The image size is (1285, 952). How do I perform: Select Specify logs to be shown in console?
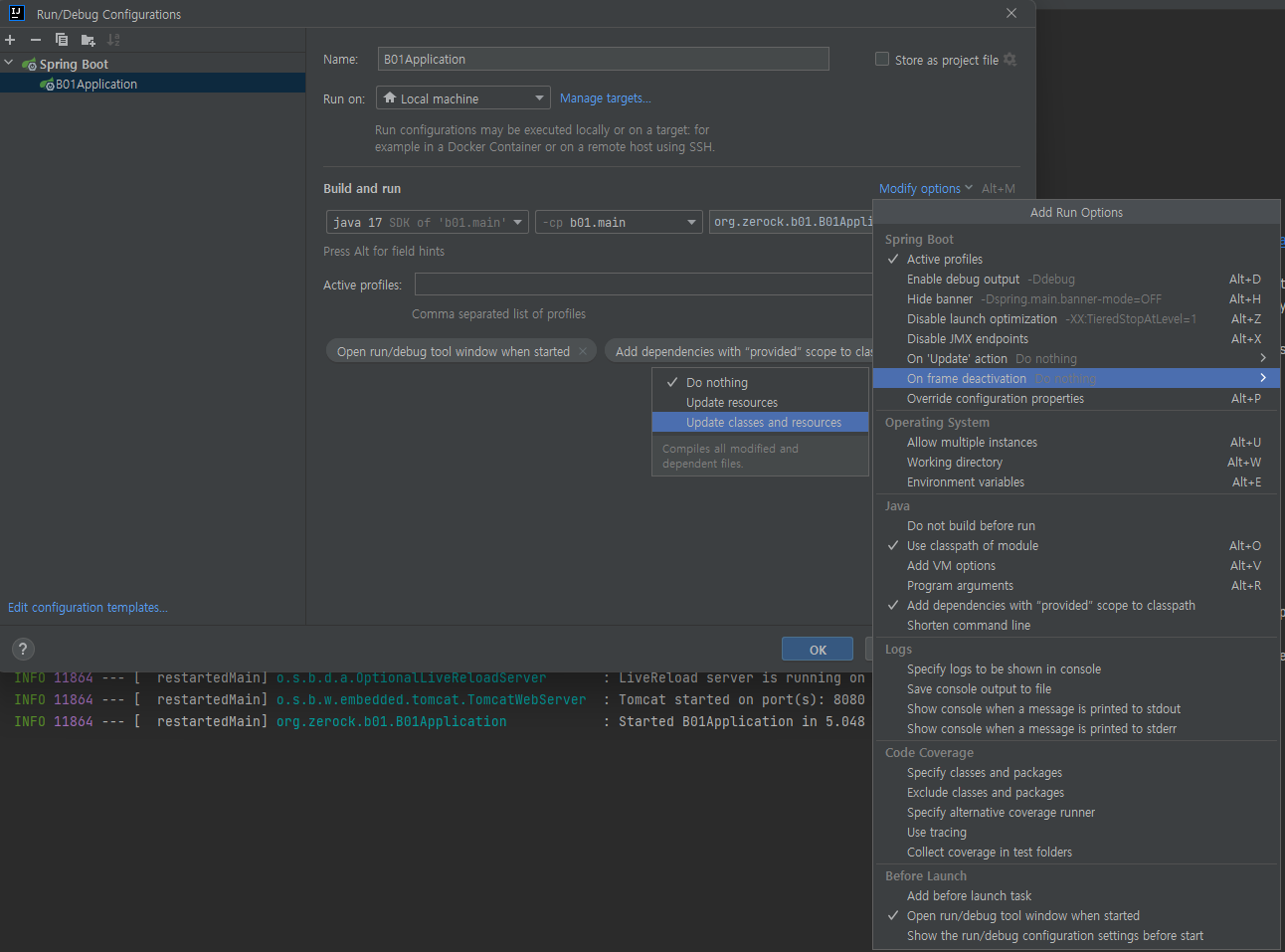pyautogui.click(x=1076, y=668)
